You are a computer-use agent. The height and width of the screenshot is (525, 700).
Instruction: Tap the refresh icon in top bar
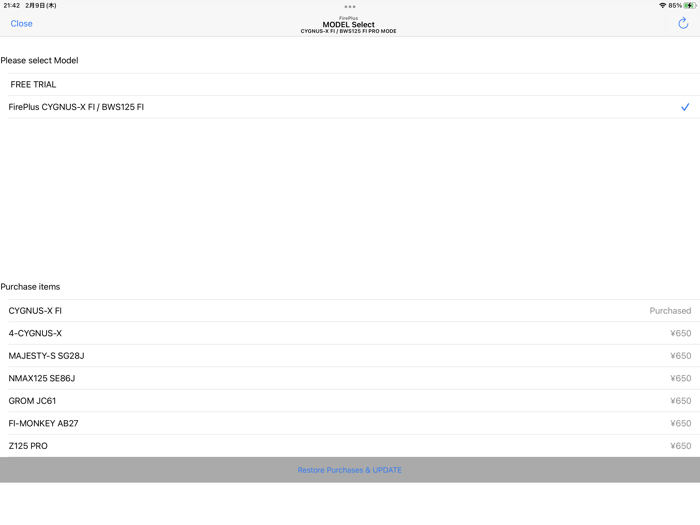coord(683,23)
